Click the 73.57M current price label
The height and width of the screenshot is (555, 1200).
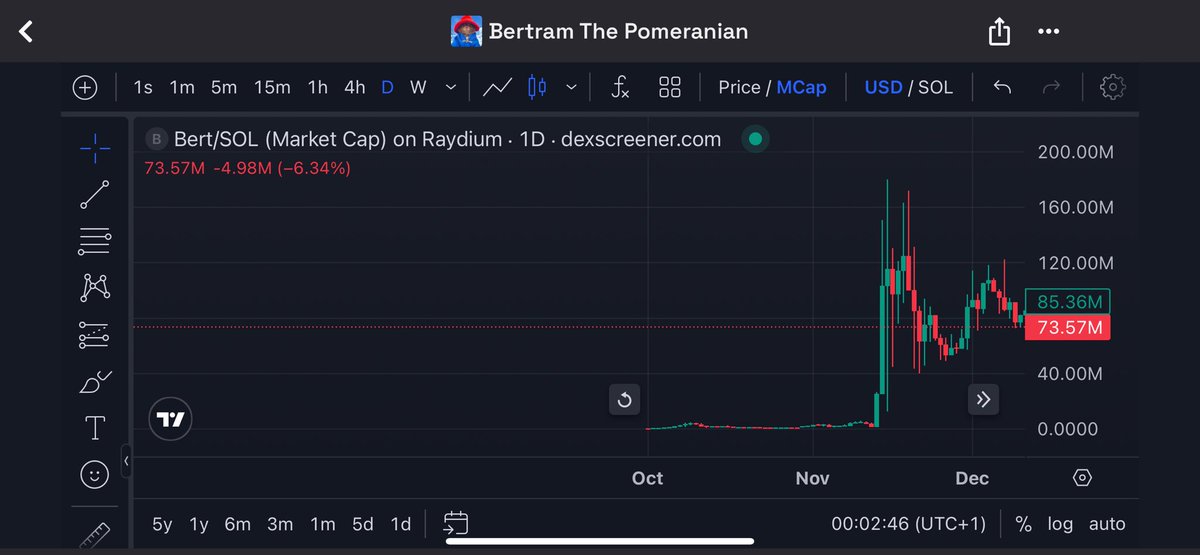click(x=1068, y=327)
